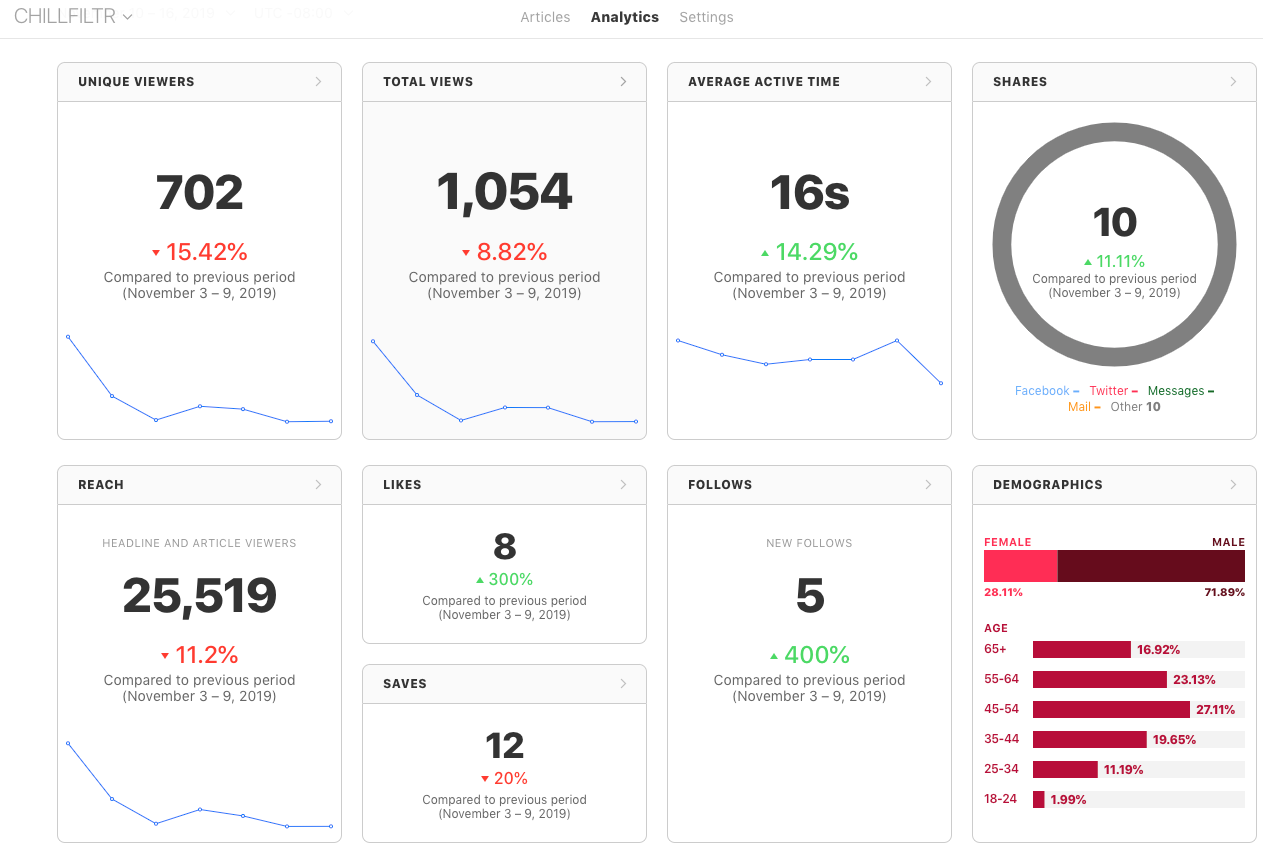The width and height of the screenshot is (1263, 854).
Task: Click the AVERAGE ACTIVE TIME heading
Action: pos(764,82)
